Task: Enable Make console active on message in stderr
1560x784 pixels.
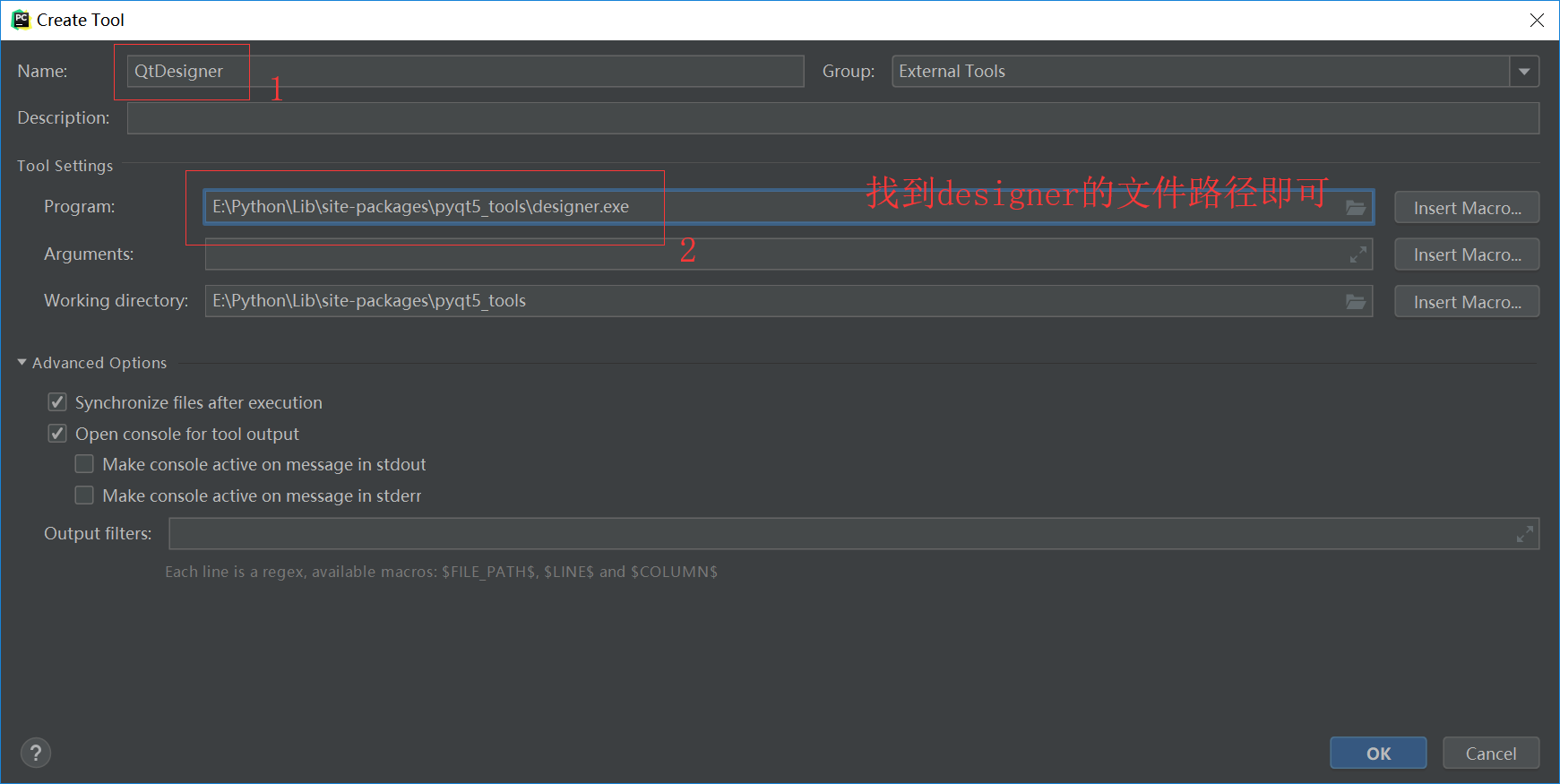Action: [x=84, y=495]
